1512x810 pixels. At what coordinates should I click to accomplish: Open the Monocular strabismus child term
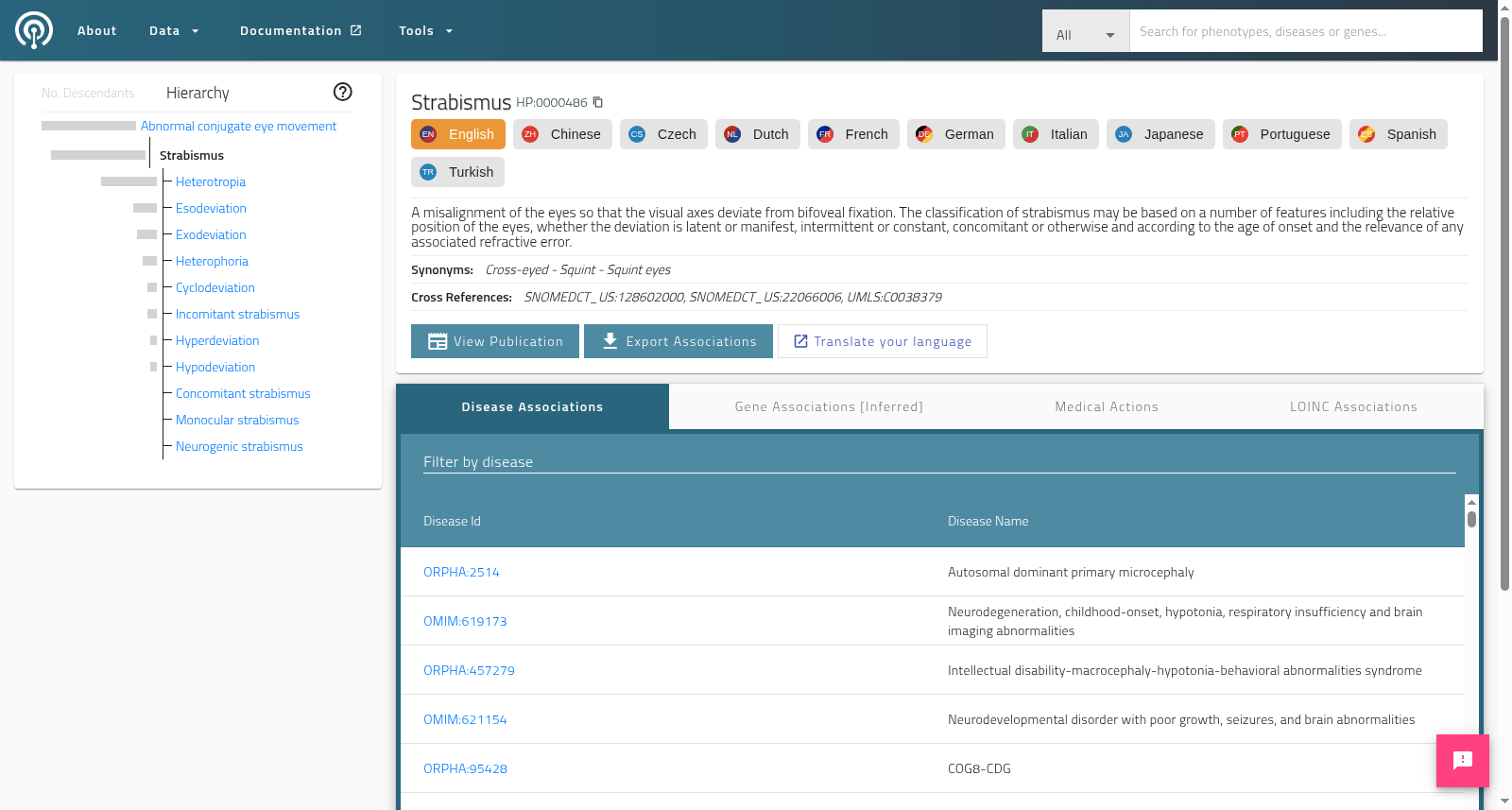pyautogui.click(x=237, y=420)
